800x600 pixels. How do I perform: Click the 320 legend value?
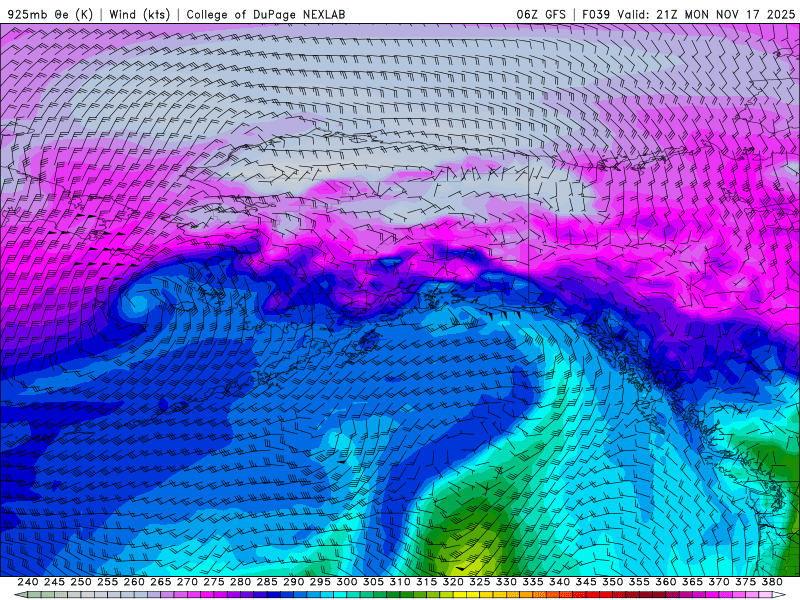point(453,582)
